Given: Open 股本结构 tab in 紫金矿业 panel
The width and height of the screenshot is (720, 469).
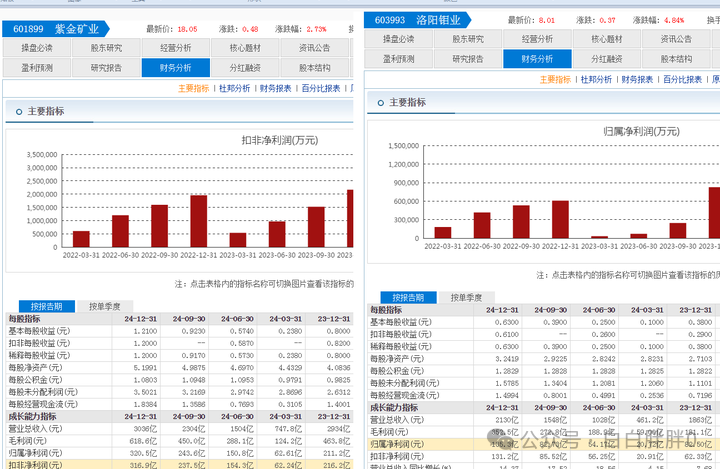Looking at the screenshot, I should (314, 68).
